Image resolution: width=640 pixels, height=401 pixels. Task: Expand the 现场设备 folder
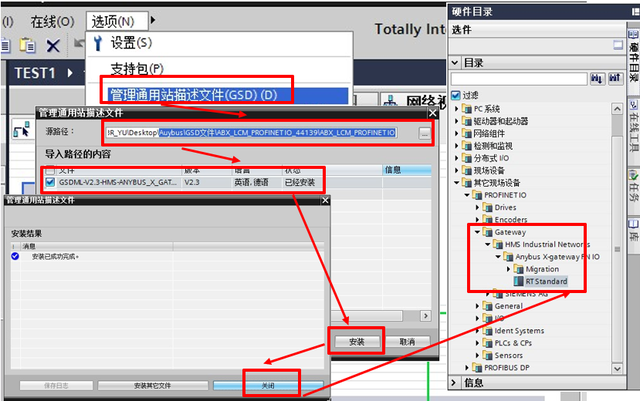coord(457,170)
